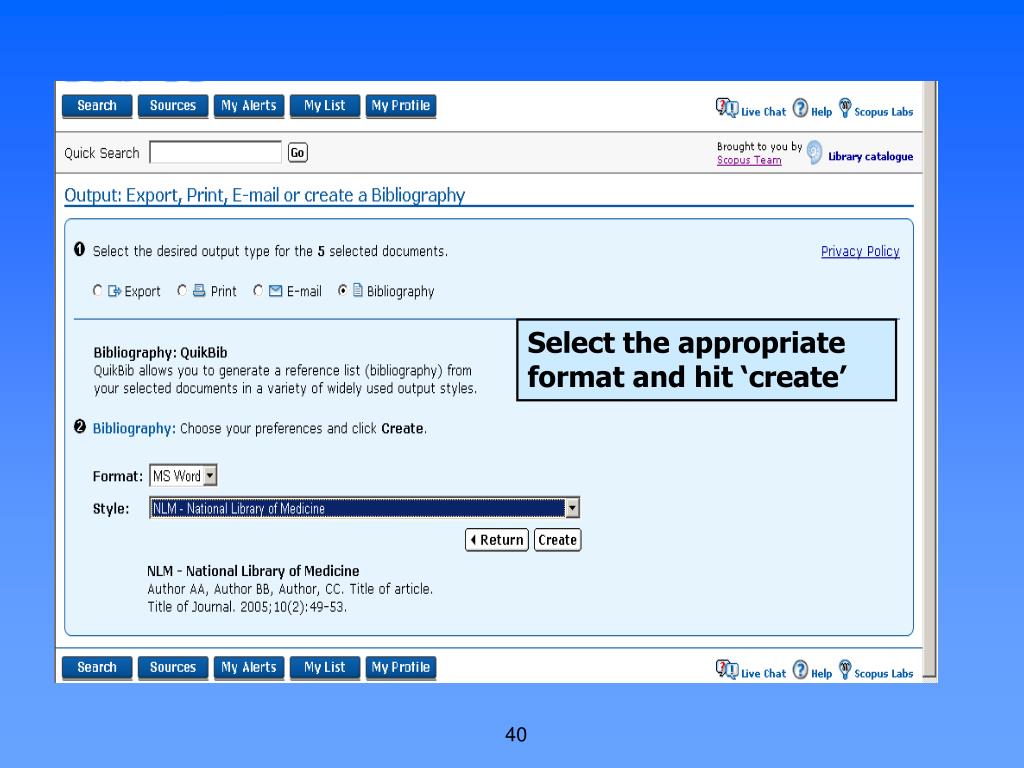Click the Return button

pyautogui.click(x=496, y=540)
